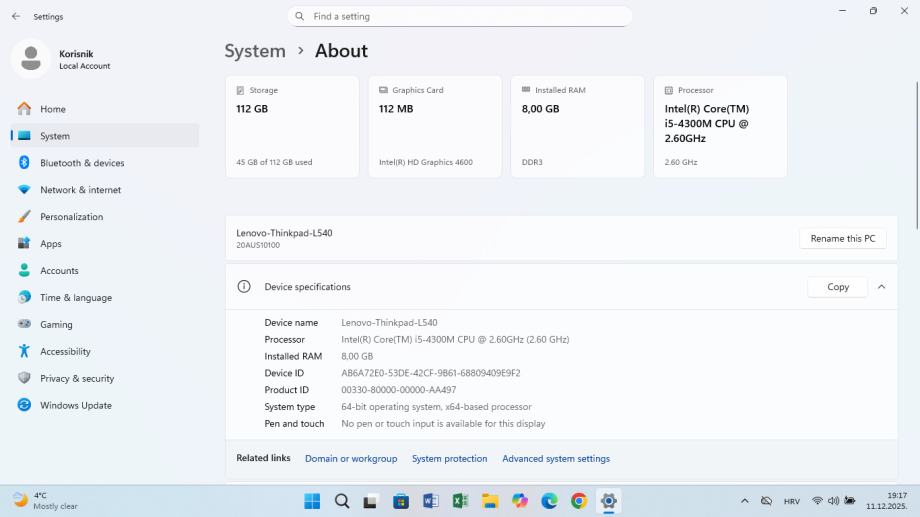
Task: Click the volume speaker tray icon
Action: click(x=833, y=501)
